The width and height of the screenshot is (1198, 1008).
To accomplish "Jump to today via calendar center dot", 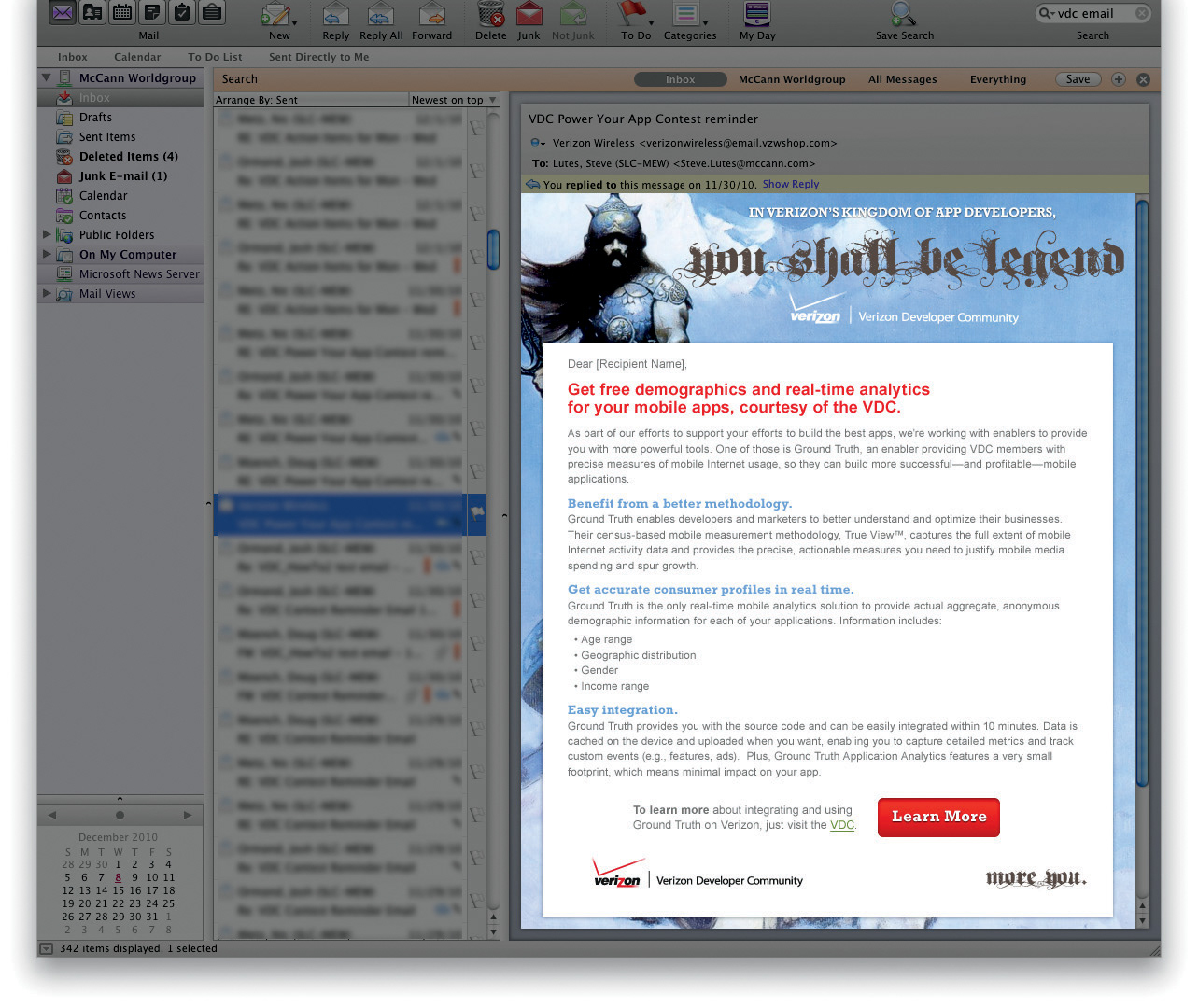I will pyautogui.click(x=120, y=815).
